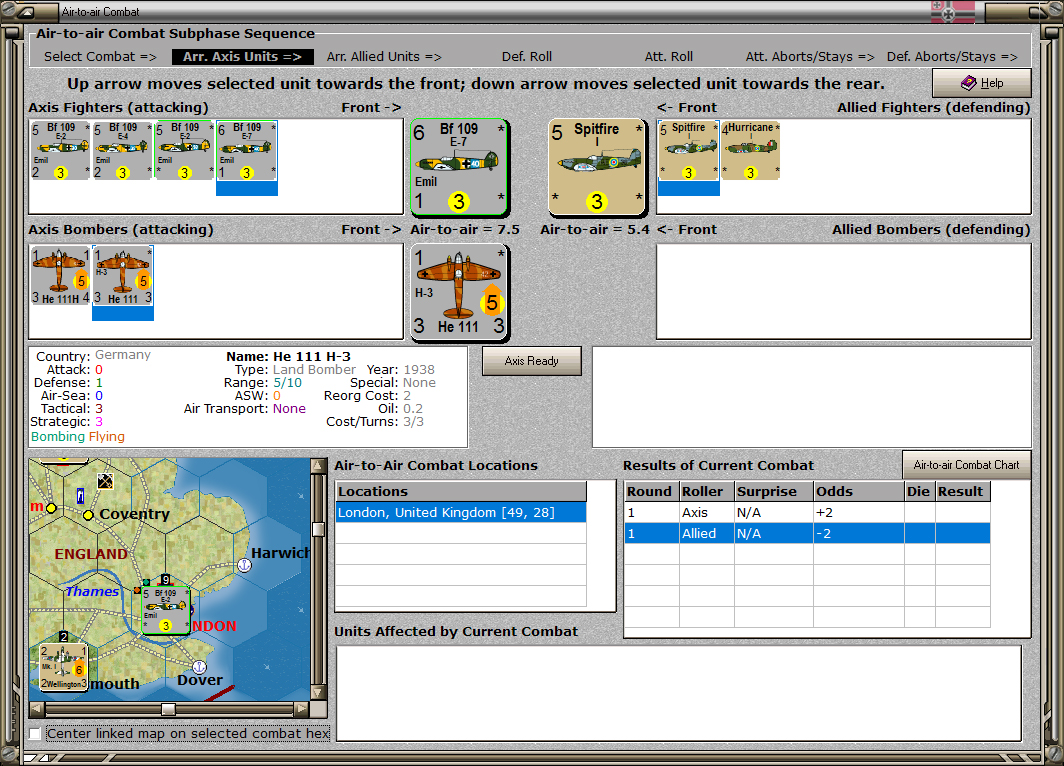Viewport: 1064px width, 766px height.
Task: Click the map vertical scrollbar up arrow
Action: point(318,465)
